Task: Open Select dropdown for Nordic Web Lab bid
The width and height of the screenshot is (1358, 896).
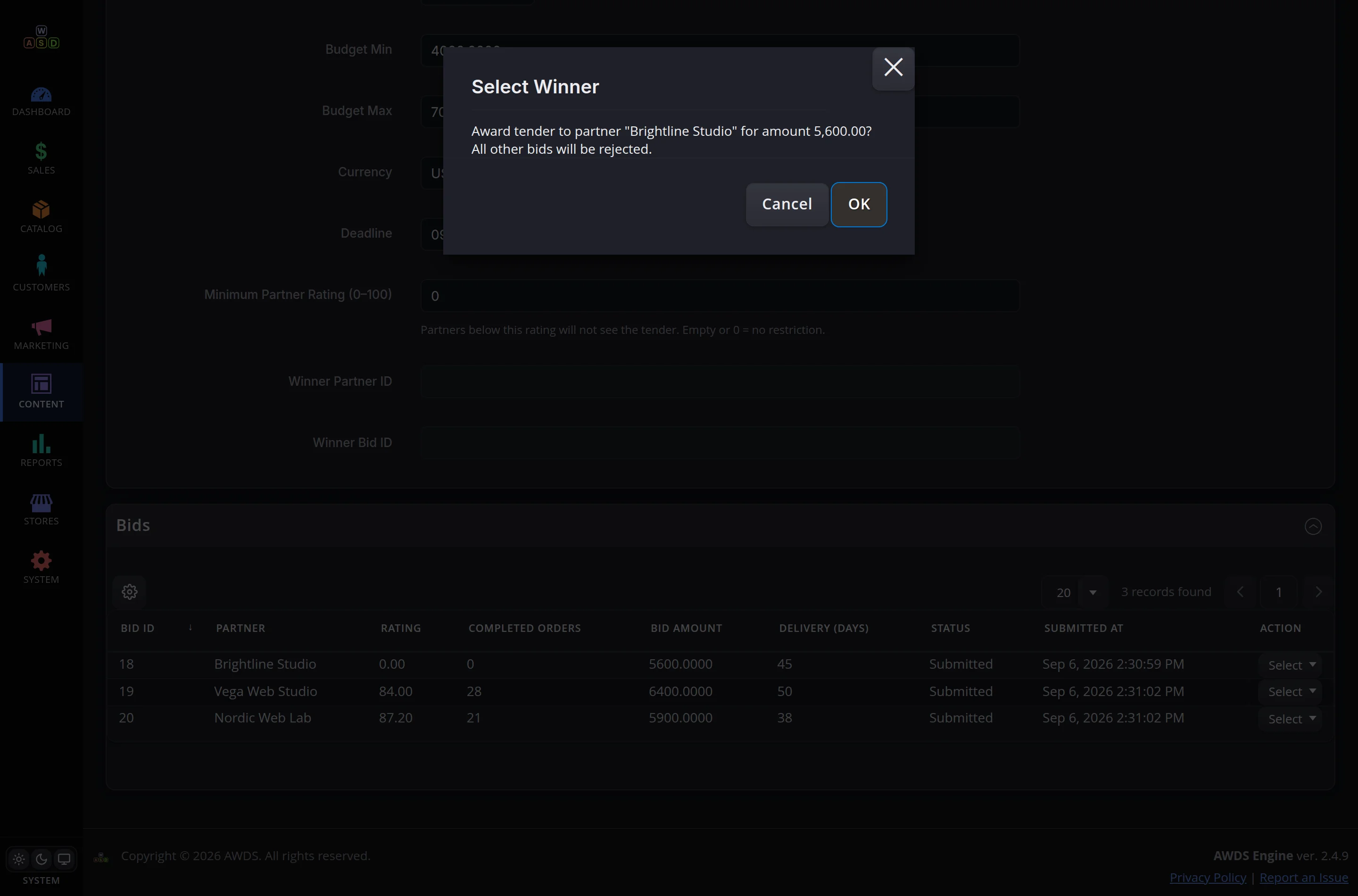Action: tap(1291, 719)
